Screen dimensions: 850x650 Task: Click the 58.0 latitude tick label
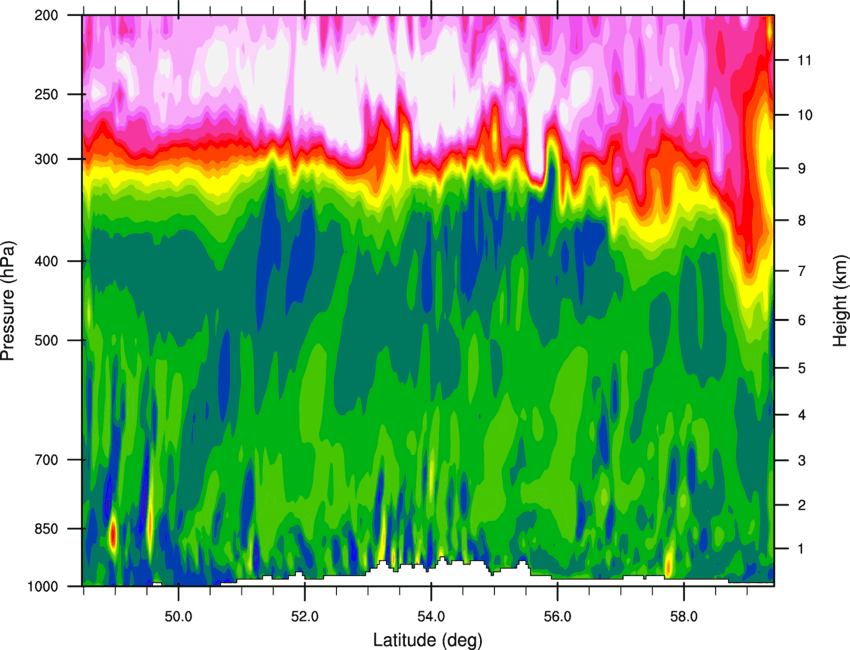pyautogui.click(x=684, y=616)
